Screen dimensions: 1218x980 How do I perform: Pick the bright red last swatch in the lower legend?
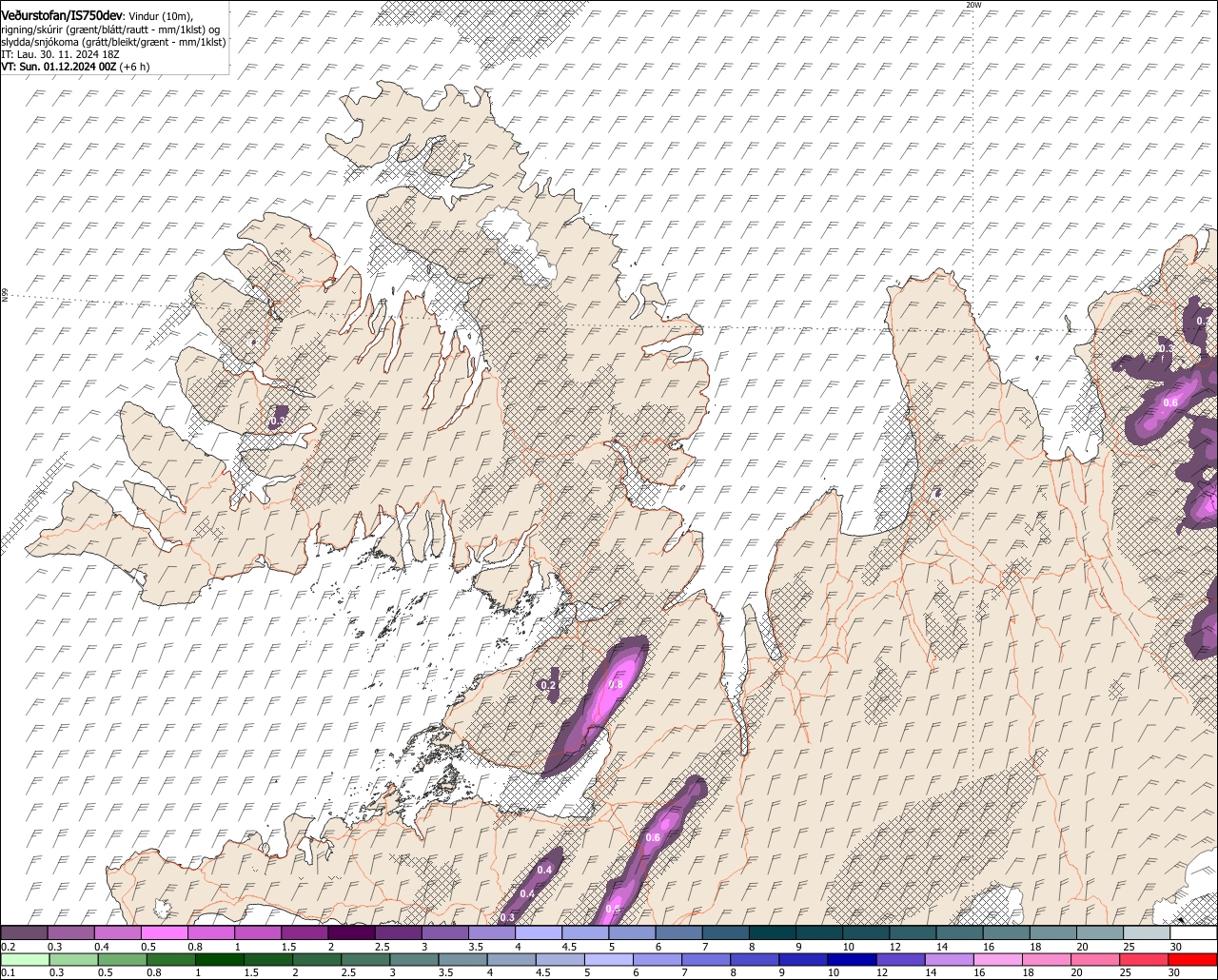1193,959
